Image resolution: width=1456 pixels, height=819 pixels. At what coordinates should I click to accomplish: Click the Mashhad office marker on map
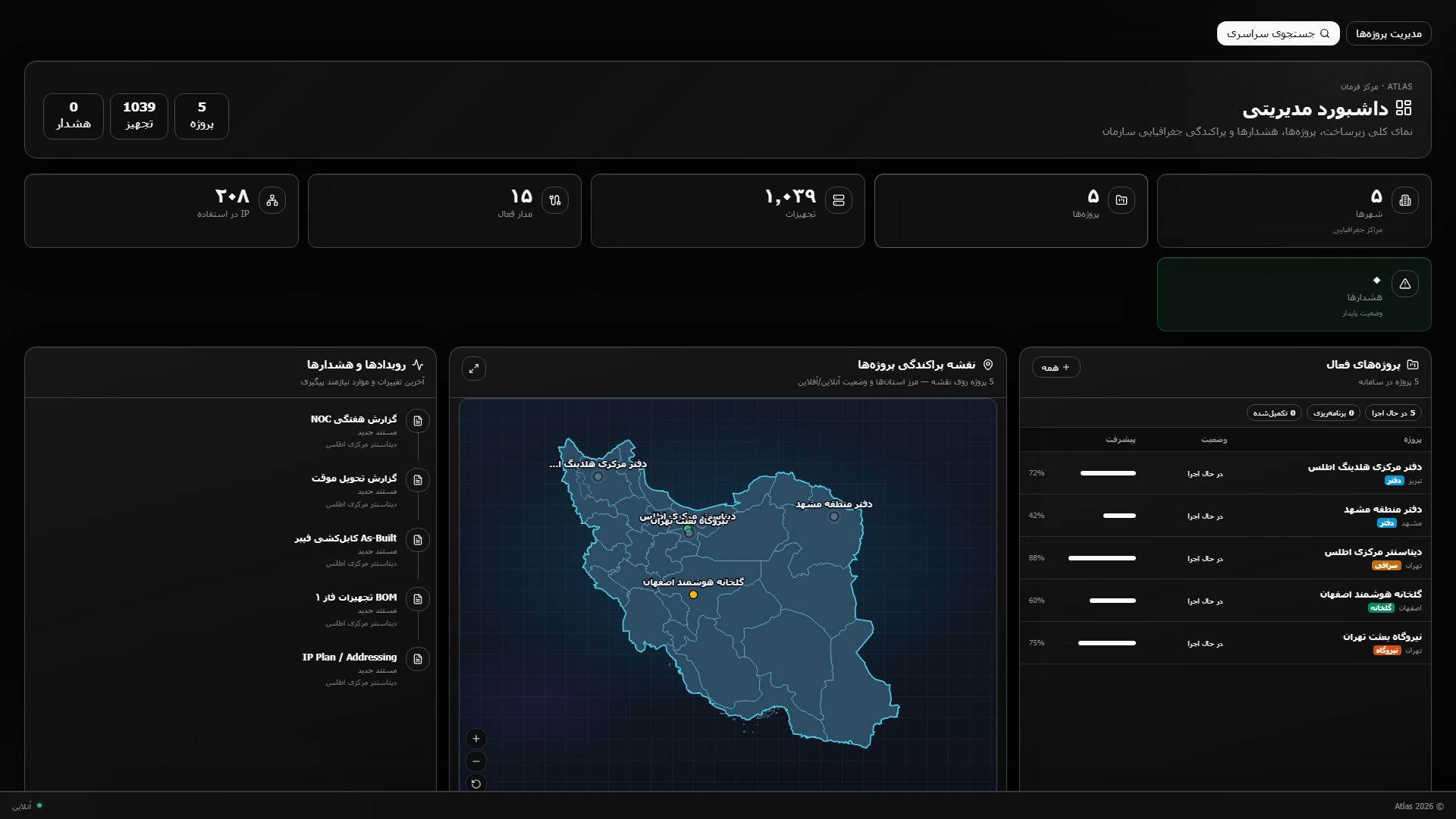point(834,516)
